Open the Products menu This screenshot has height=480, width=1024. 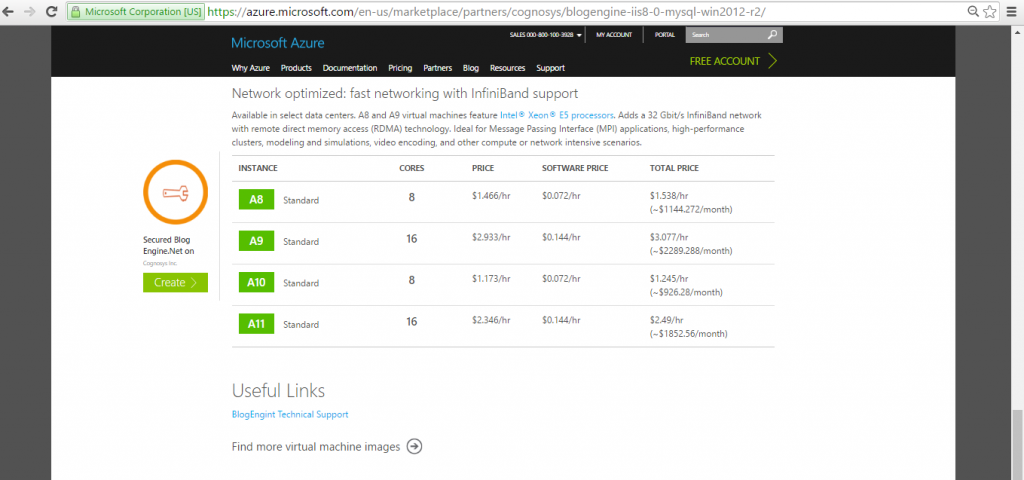296,68
